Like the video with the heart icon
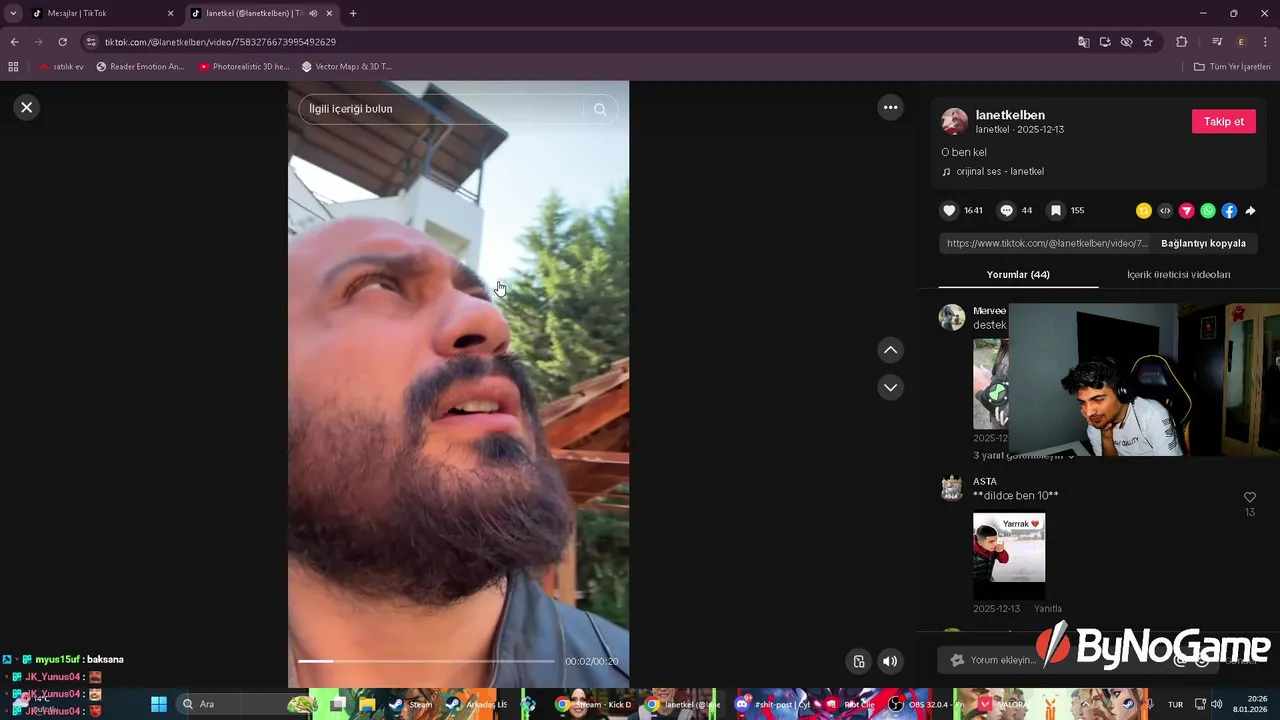Screen dimensions: 1280x720 coord(949,210)
